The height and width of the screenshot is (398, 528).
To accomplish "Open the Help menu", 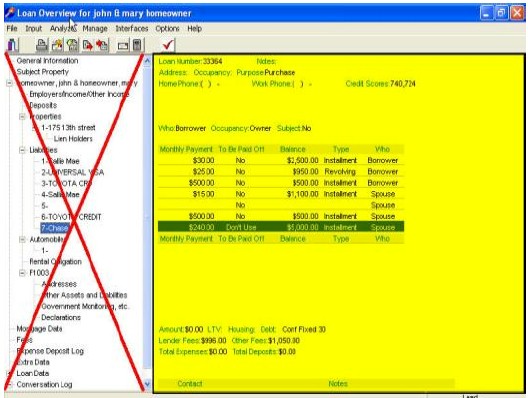I will (194, 29).
